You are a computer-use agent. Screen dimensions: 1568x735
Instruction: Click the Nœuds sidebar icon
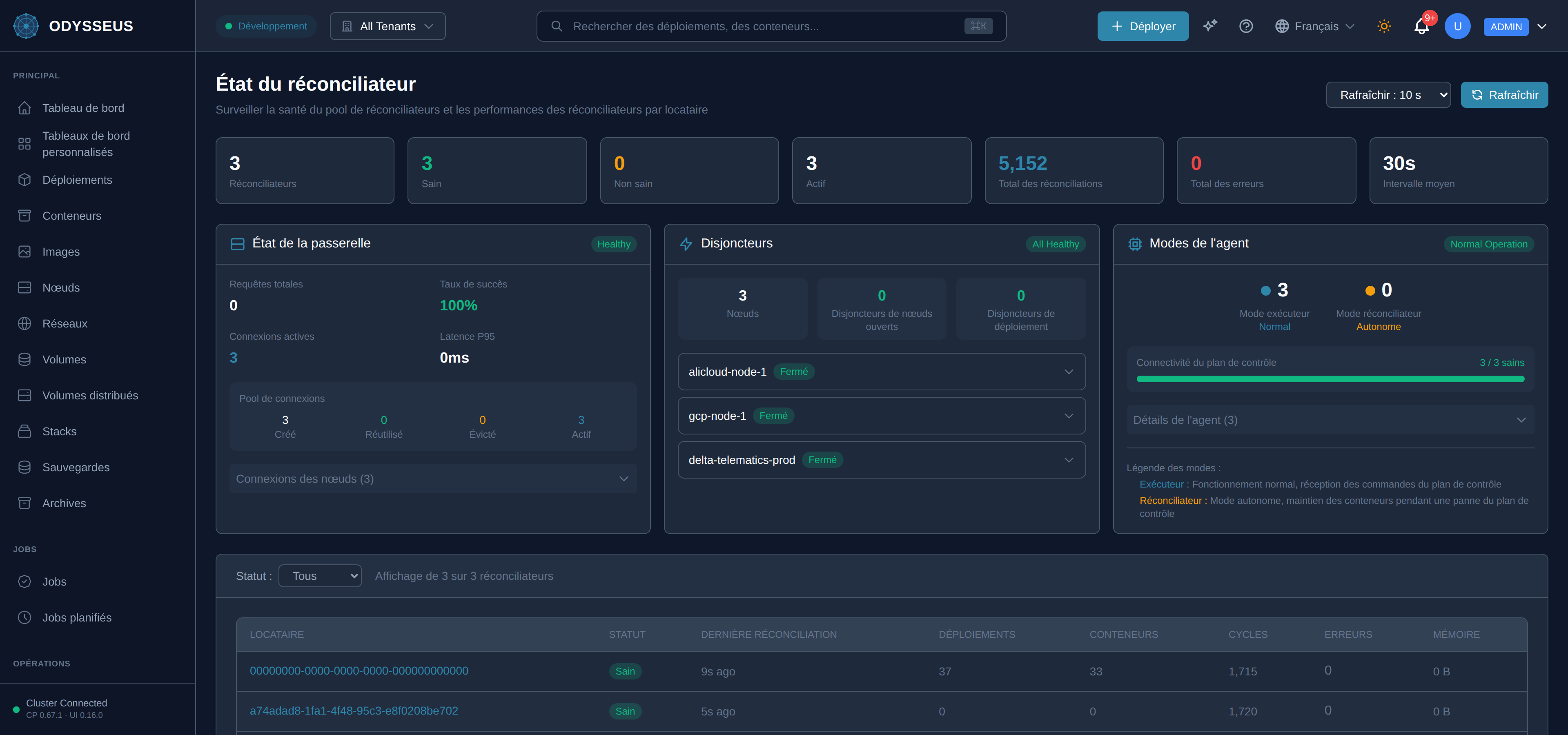pos(24,287)
